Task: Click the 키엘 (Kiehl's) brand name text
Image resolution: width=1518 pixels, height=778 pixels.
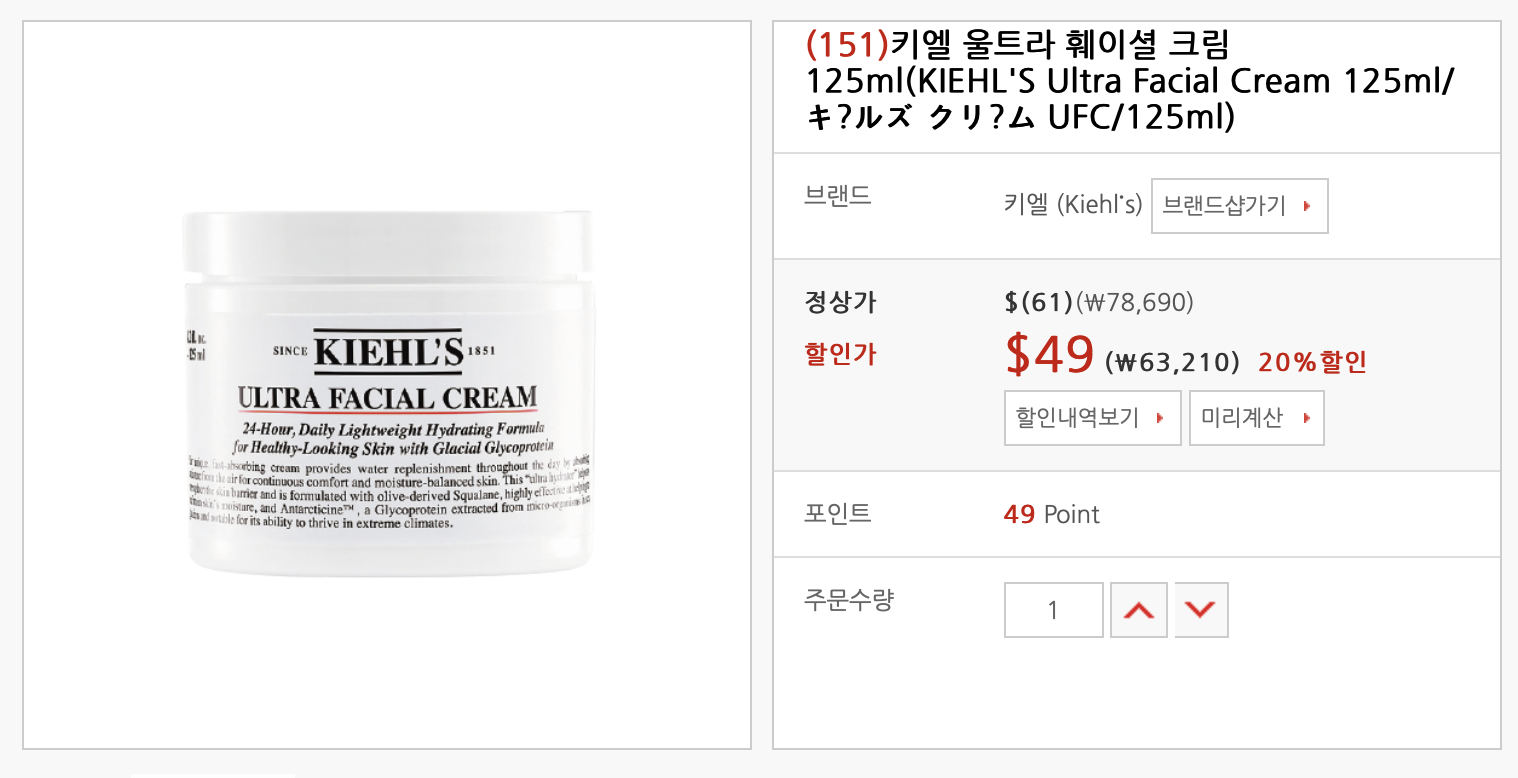Action: click(x=1072, y=205)
